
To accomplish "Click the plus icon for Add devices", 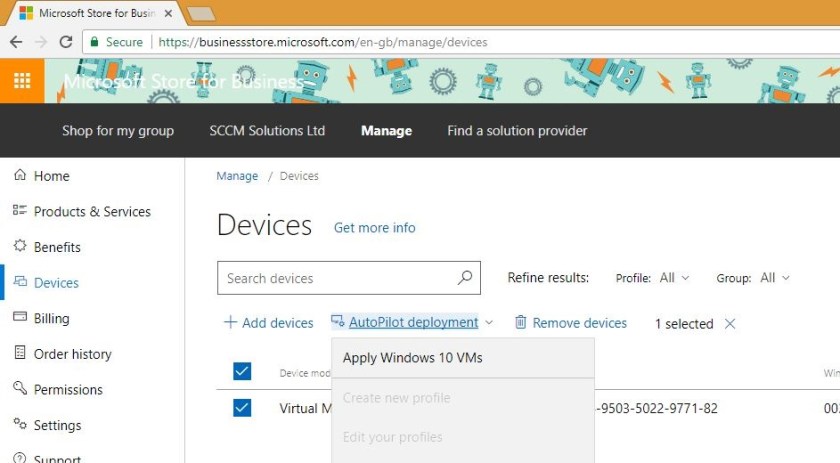I will point(230,322).
